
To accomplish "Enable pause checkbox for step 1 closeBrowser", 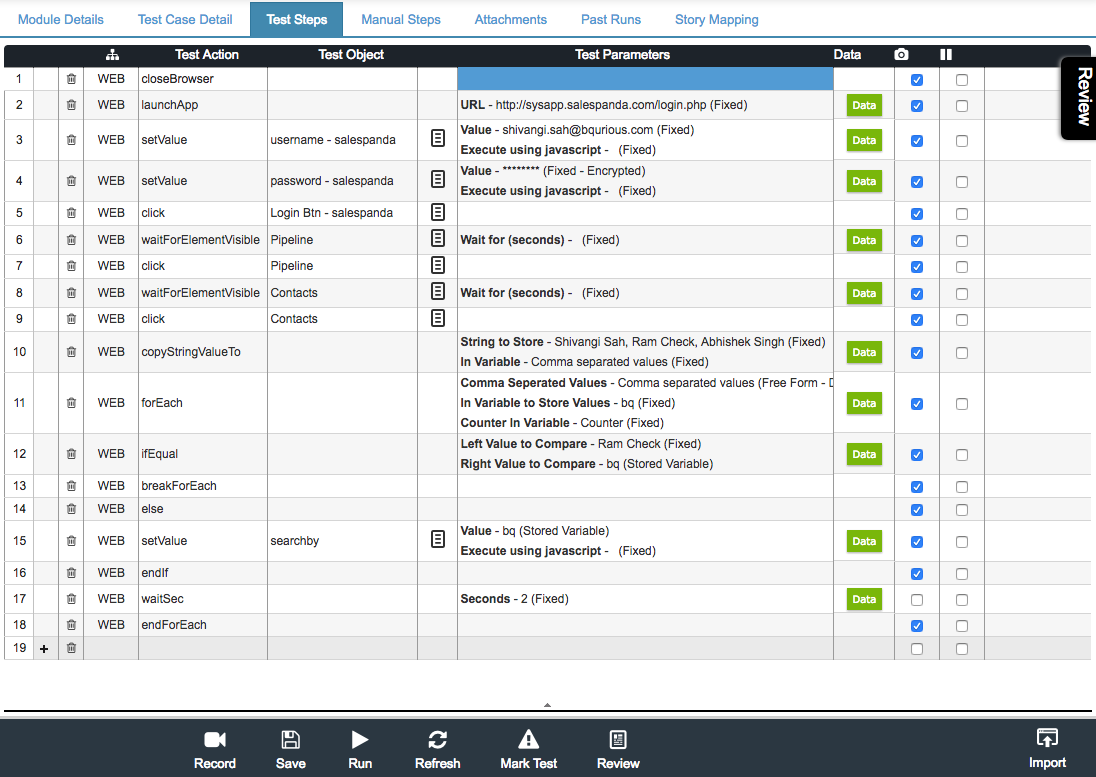I will [x=962, y=80].
